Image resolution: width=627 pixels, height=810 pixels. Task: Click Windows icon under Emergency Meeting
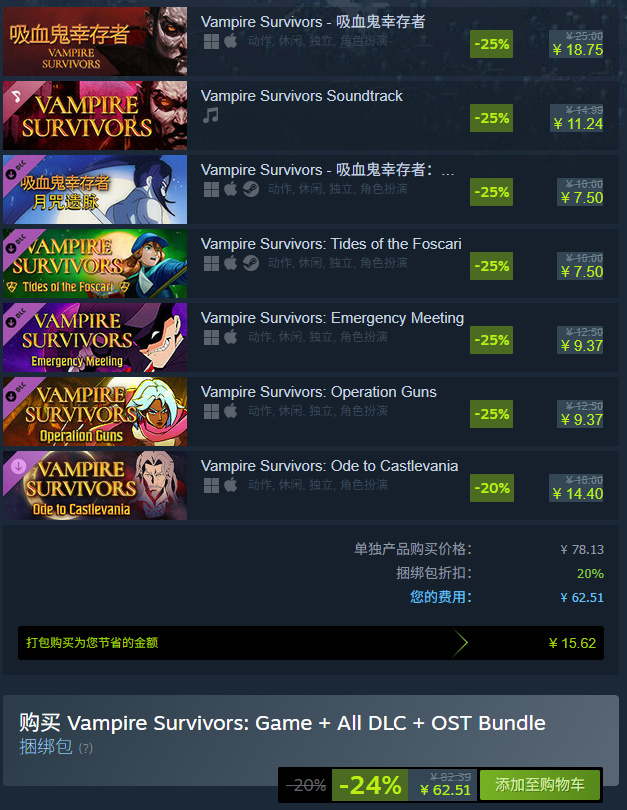(x=211, y=337)
